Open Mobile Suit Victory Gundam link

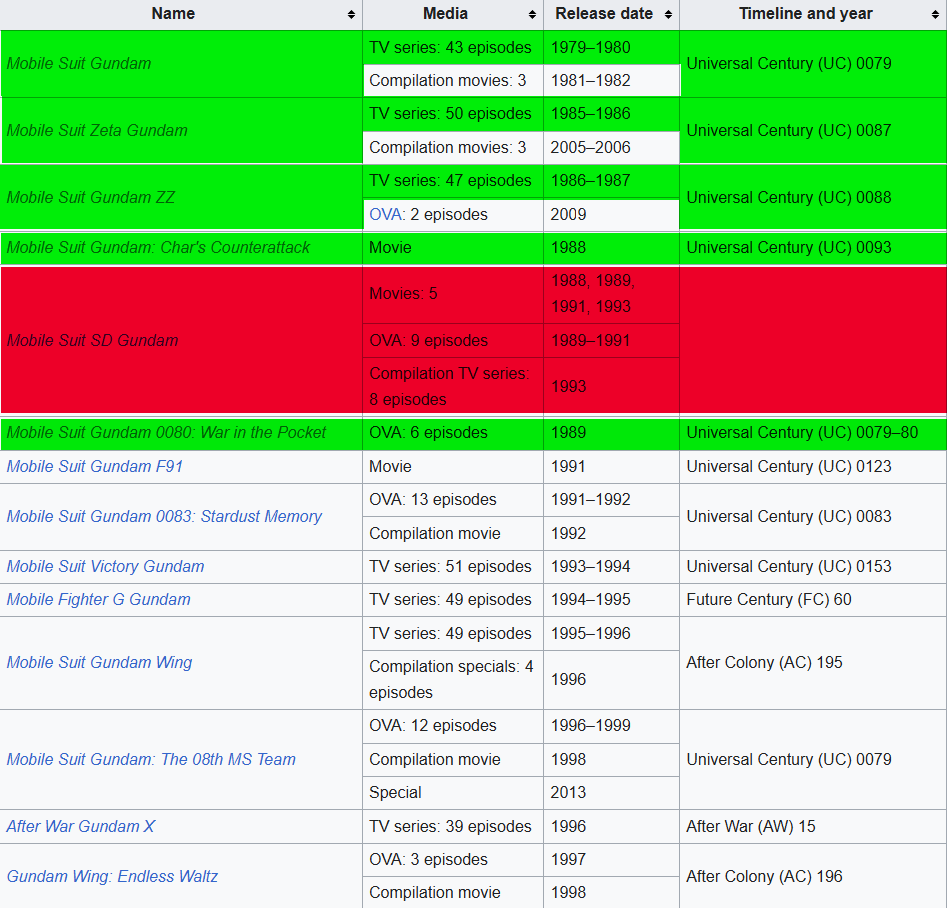tap(105, 567)
